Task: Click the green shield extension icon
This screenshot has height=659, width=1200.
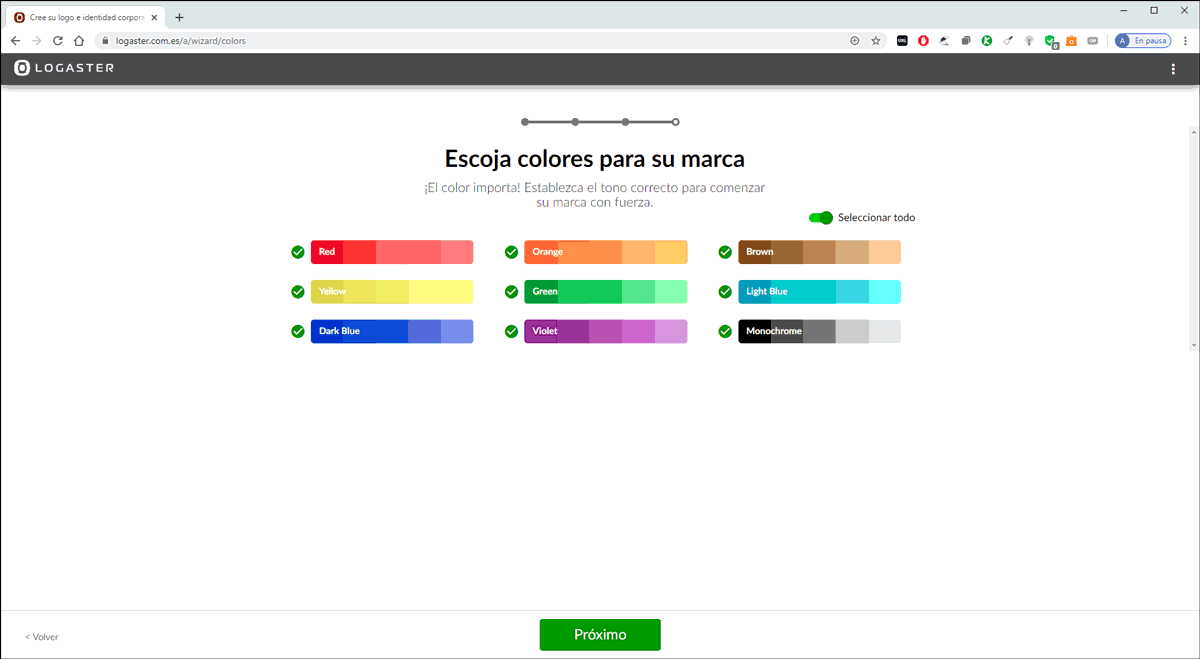Action: click(1050, 42)
